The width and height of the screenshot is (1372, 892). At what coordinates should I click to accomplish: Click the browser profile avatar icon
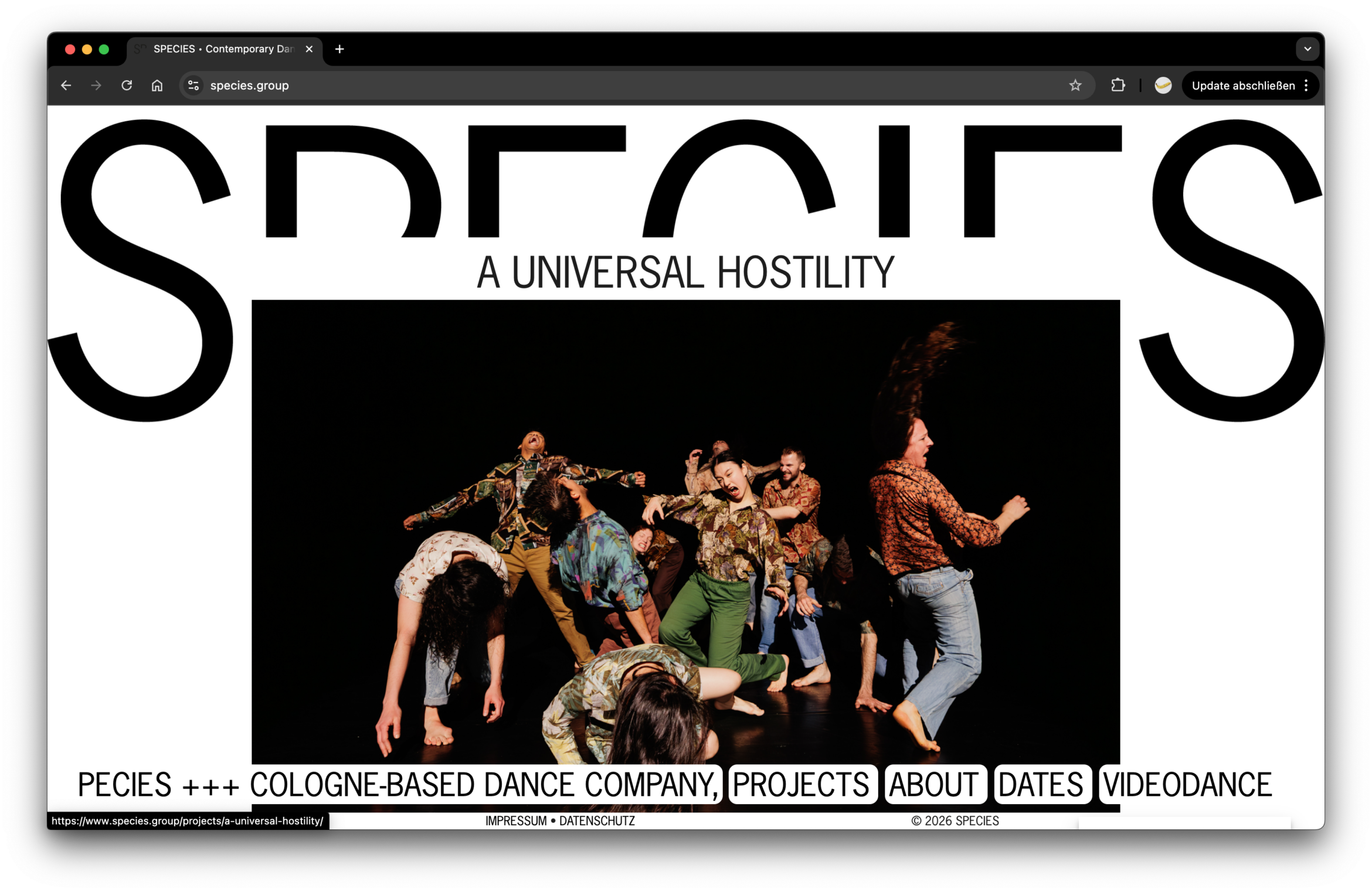click(x=1163, y=85)
